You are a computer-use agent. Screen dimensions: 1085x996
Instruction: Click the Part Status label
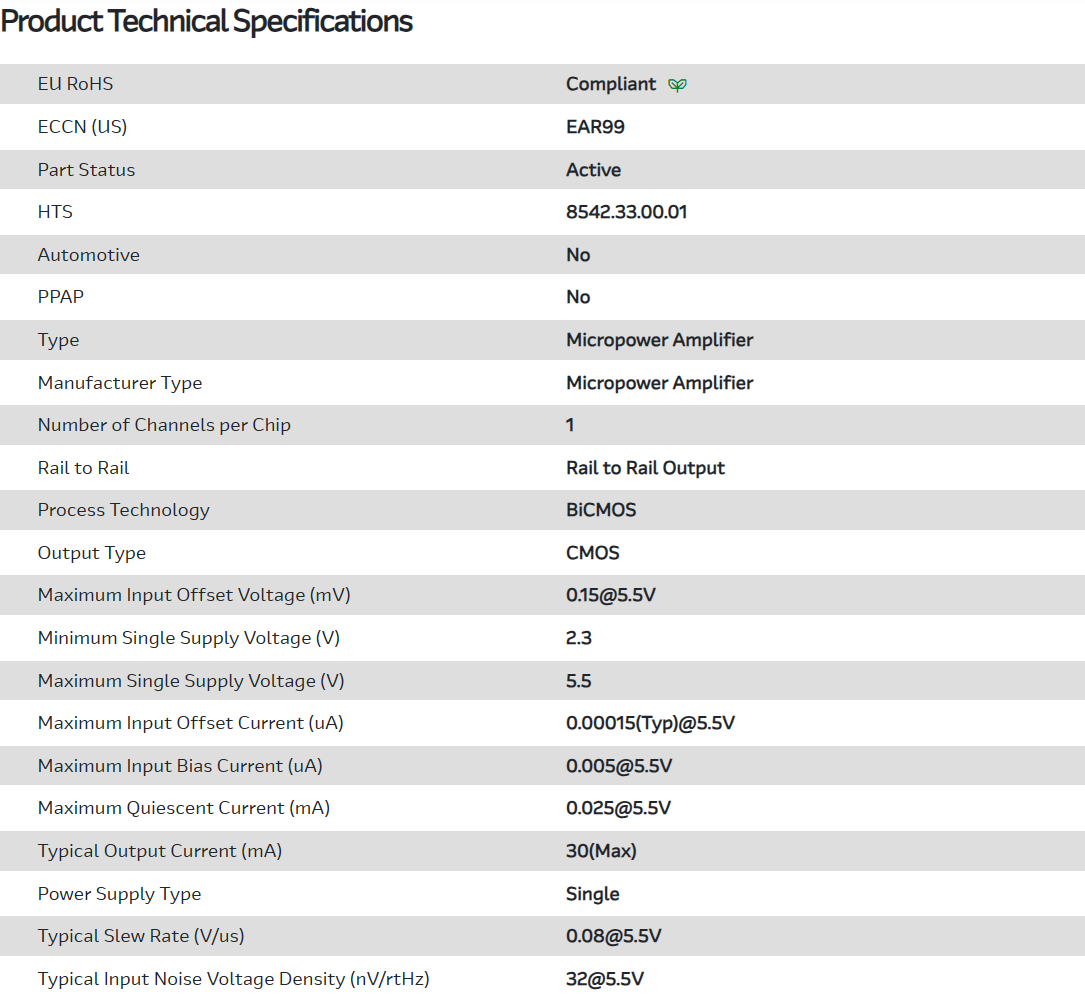pyautogui.click(x=86, y=170)
